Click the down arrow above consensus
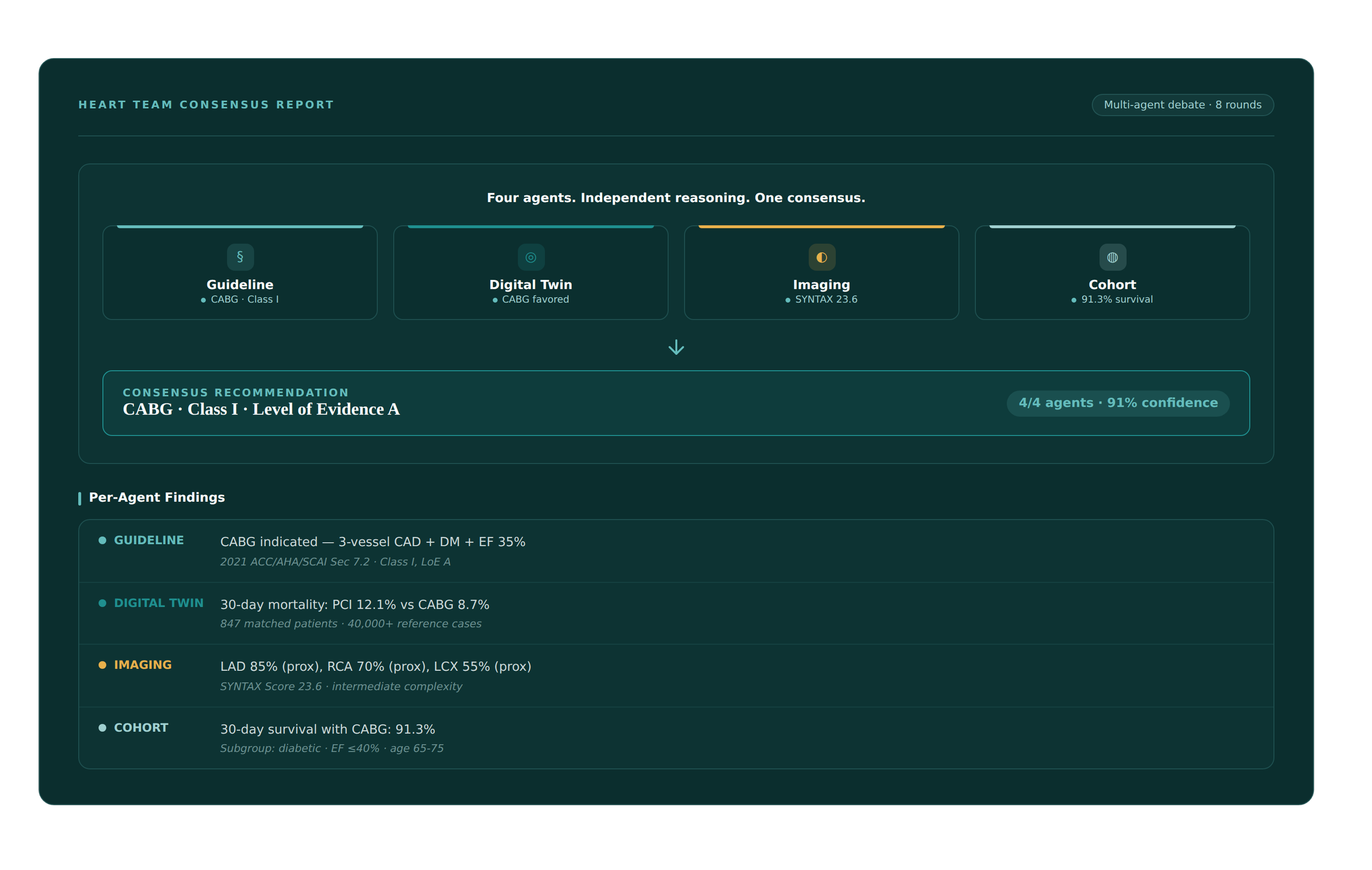1372x870 pixels. click(676, 347)
